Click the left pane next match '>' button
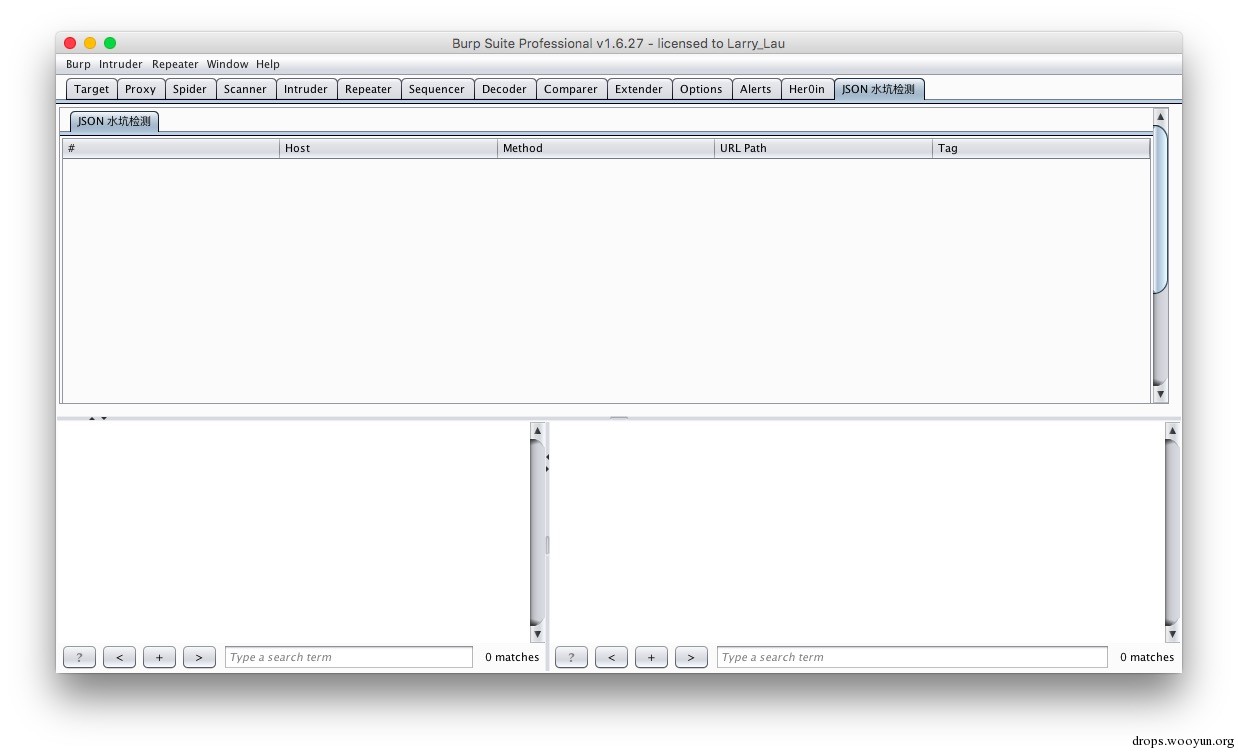Screen dimensions: 1238x753 pyautogui.click(x=199, y=657)
